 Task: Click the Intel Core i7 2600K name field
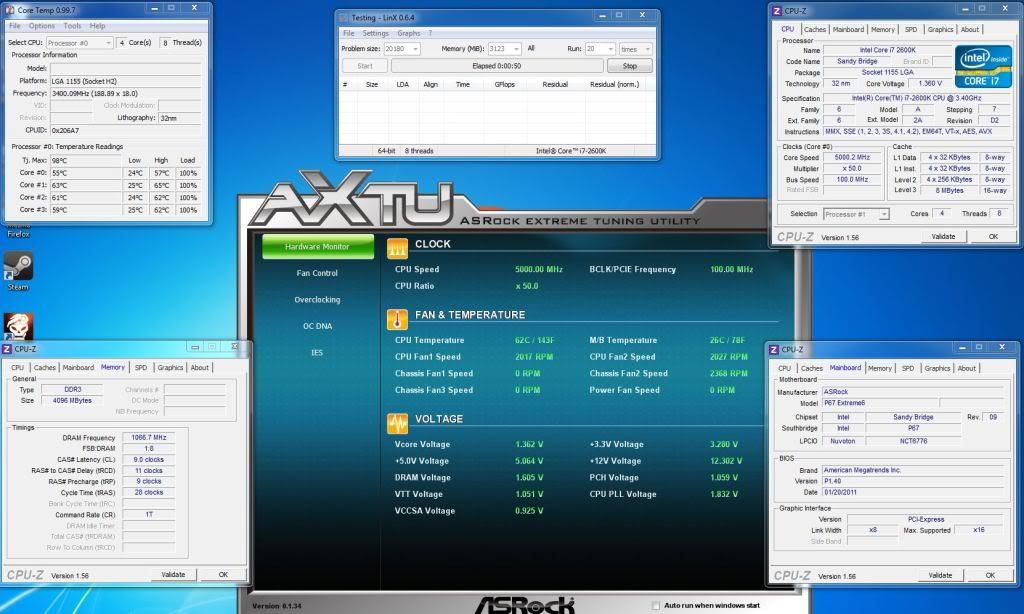click(x=888, y=50)
